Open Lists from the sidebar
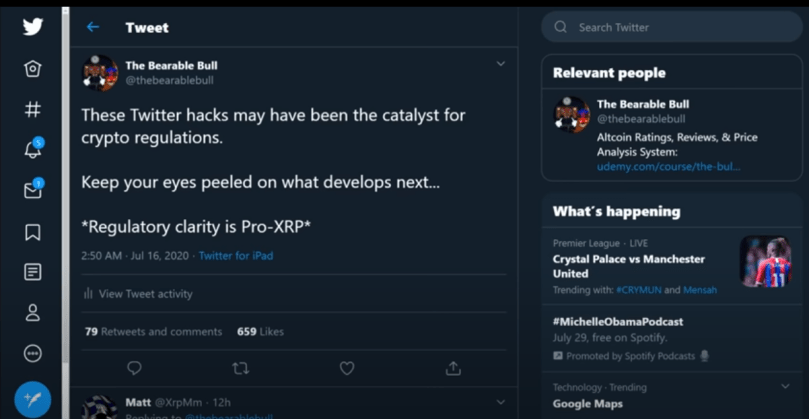 pos(33,272)
